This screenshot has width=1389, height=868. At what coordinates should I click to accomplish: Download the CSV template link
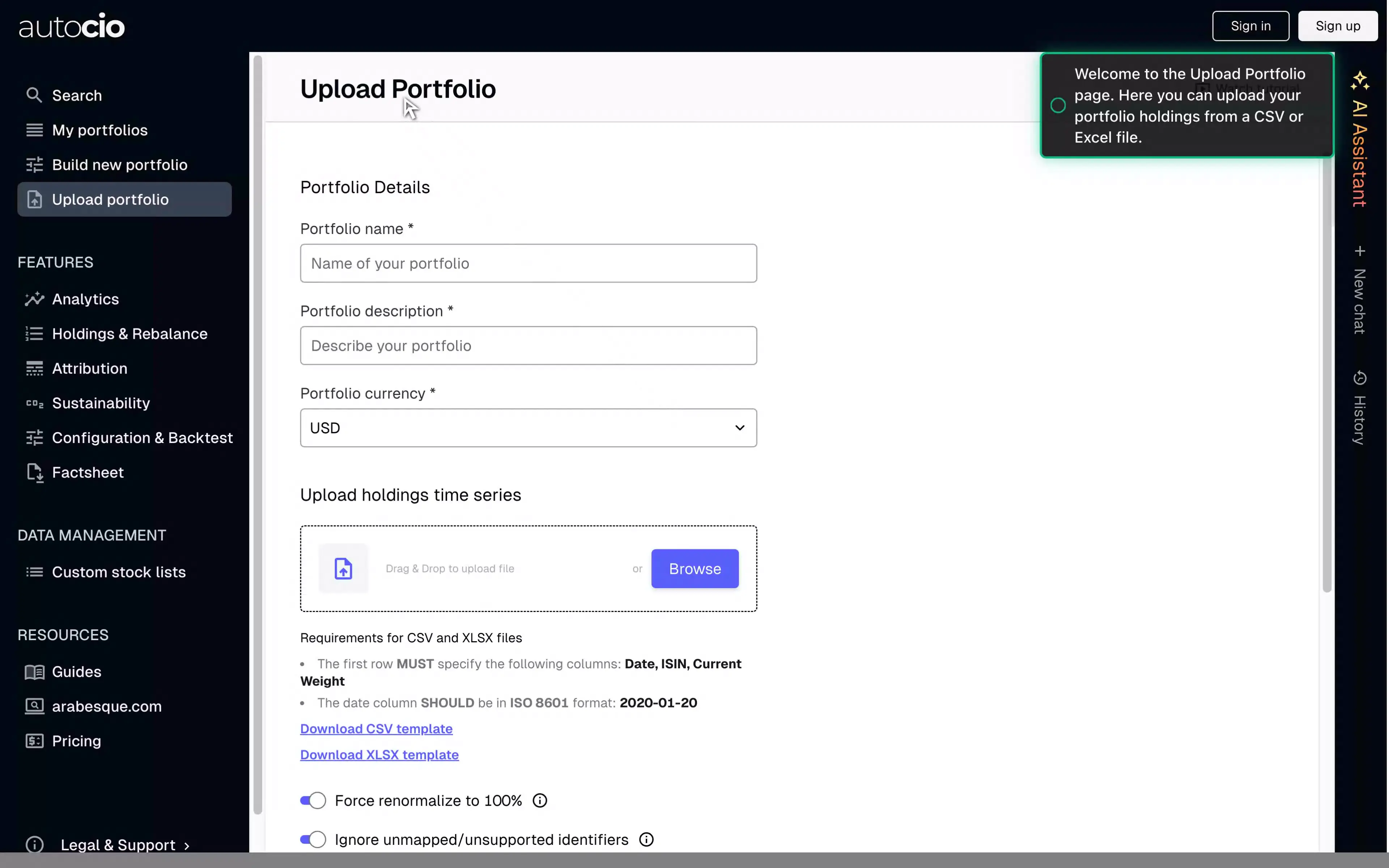pos(376,728)
